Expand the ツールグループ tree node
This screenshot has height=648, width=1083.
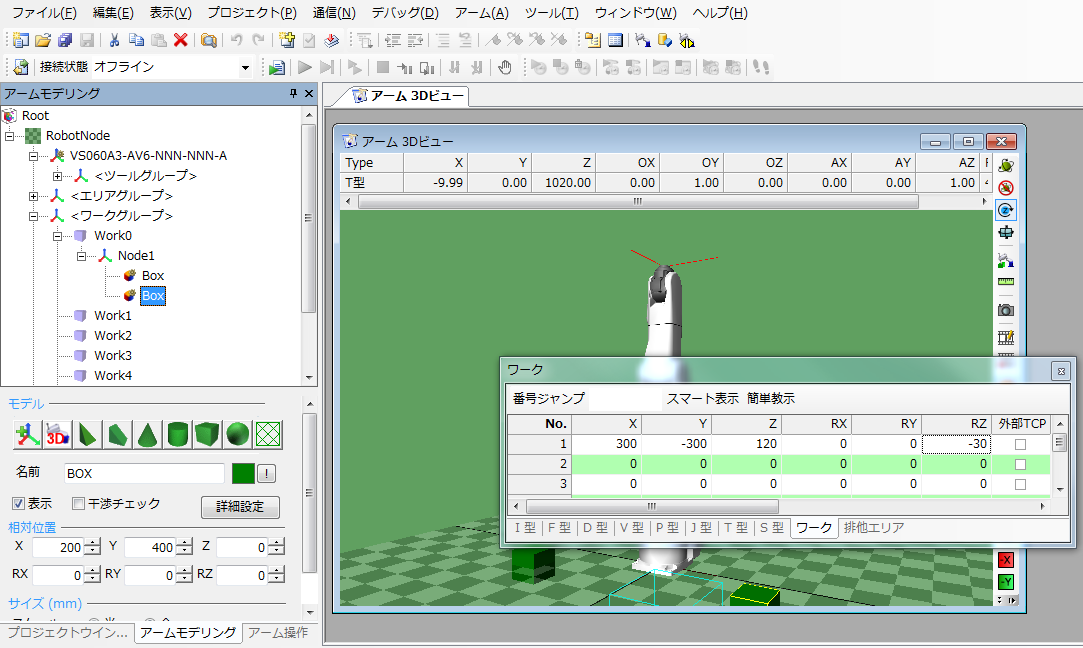(57, 176)
